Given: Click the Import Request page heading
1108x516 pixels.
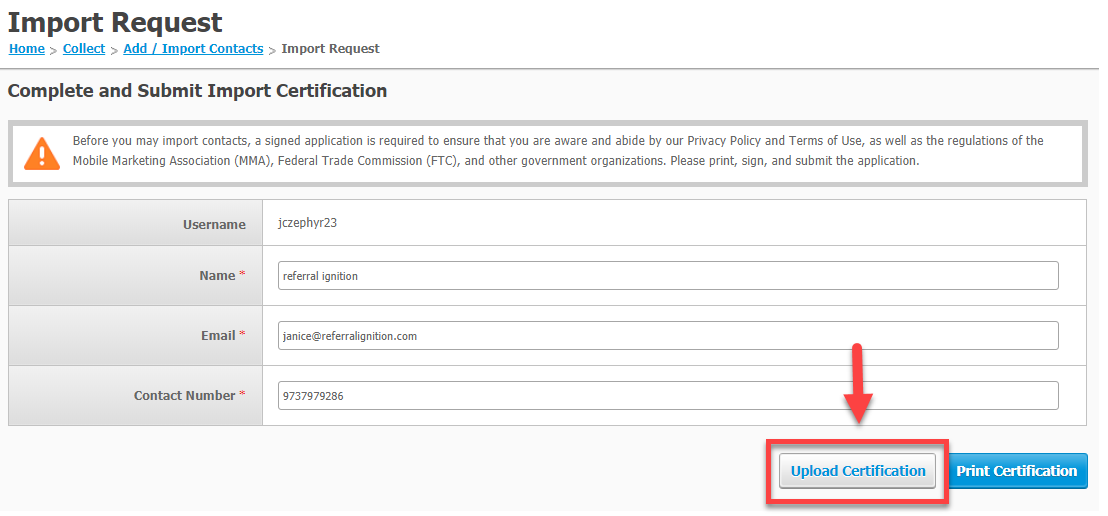Looking at the screenshot, I should (x=114, y=22).
